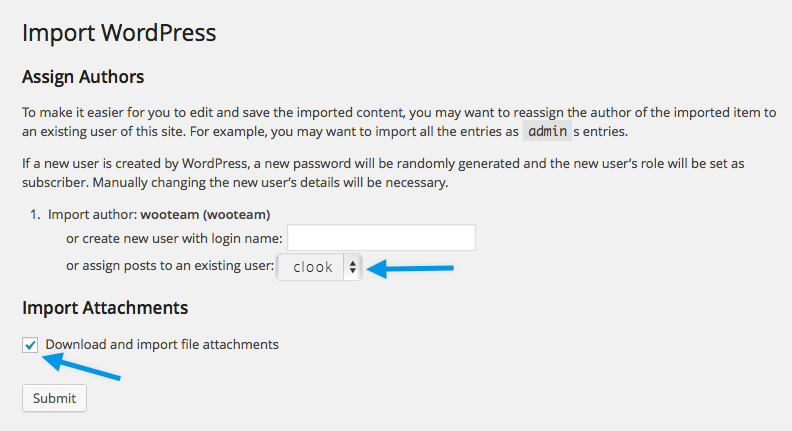Focus the new user login name field

381,238
